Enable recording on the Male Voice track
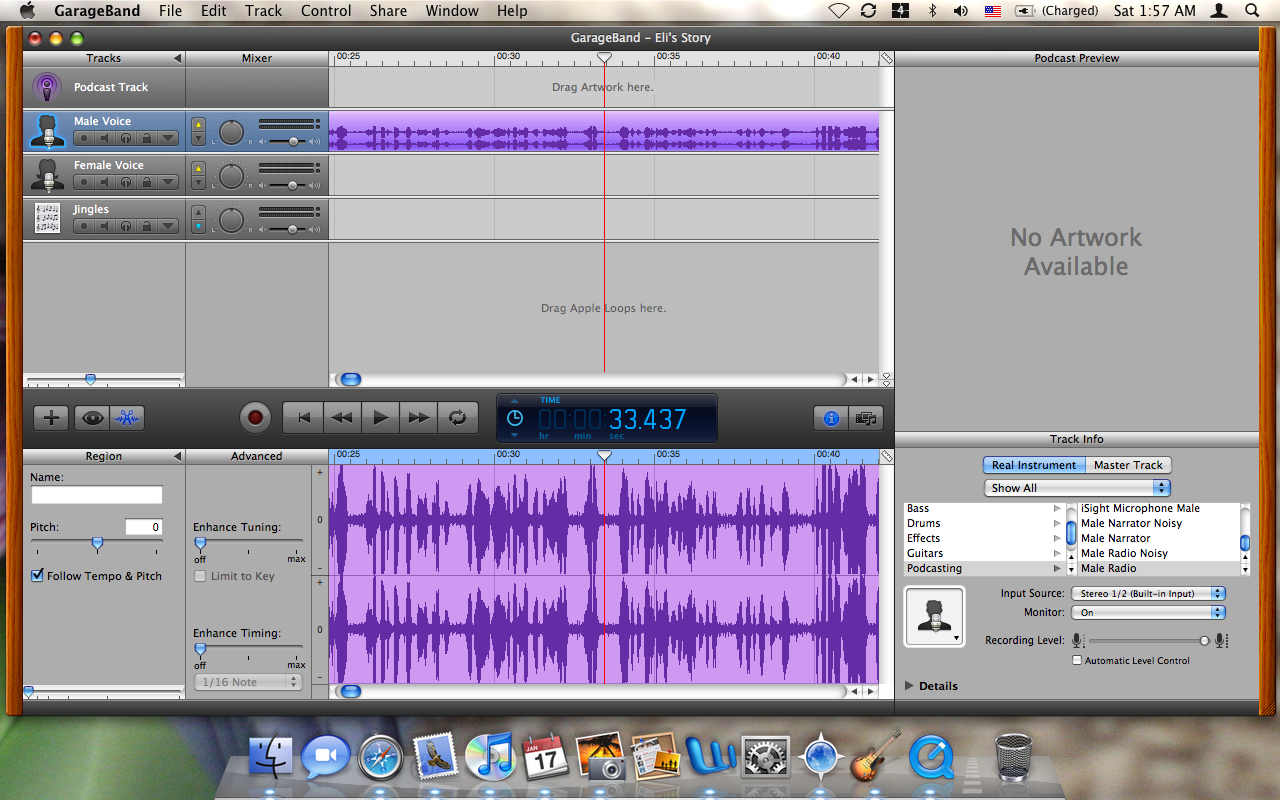1280x800 pixels. 84,138
